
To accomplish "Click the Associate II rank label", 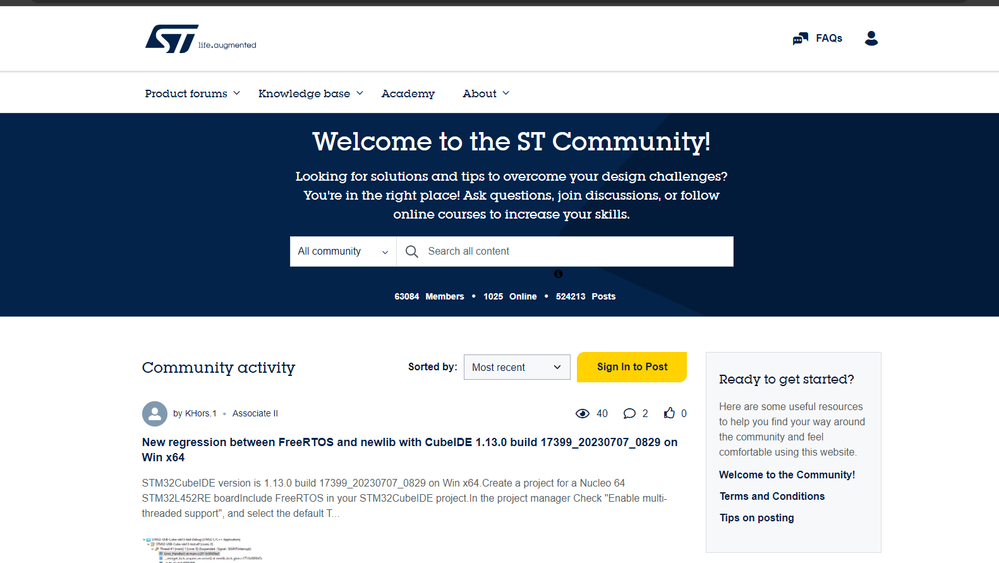I will 255,413.
